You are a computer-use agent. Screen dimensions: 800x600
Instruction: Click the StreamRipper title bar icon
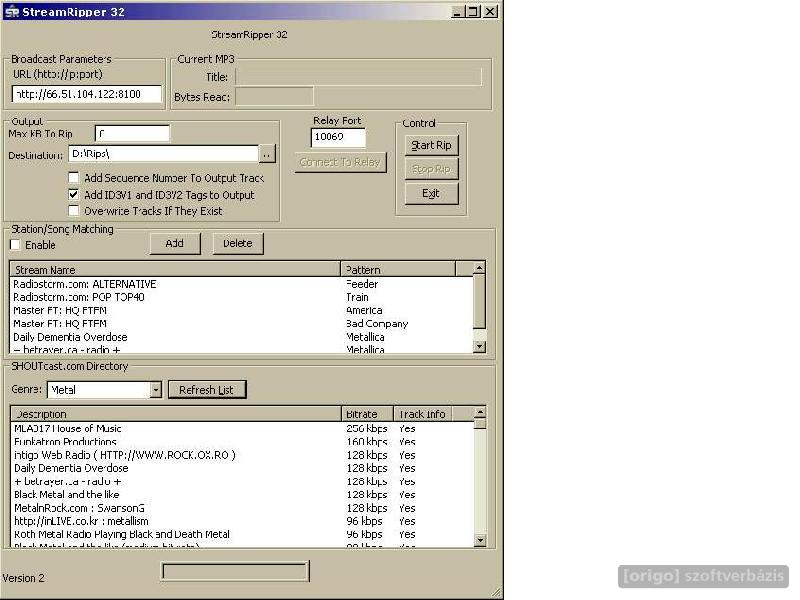tap(11, 11)
